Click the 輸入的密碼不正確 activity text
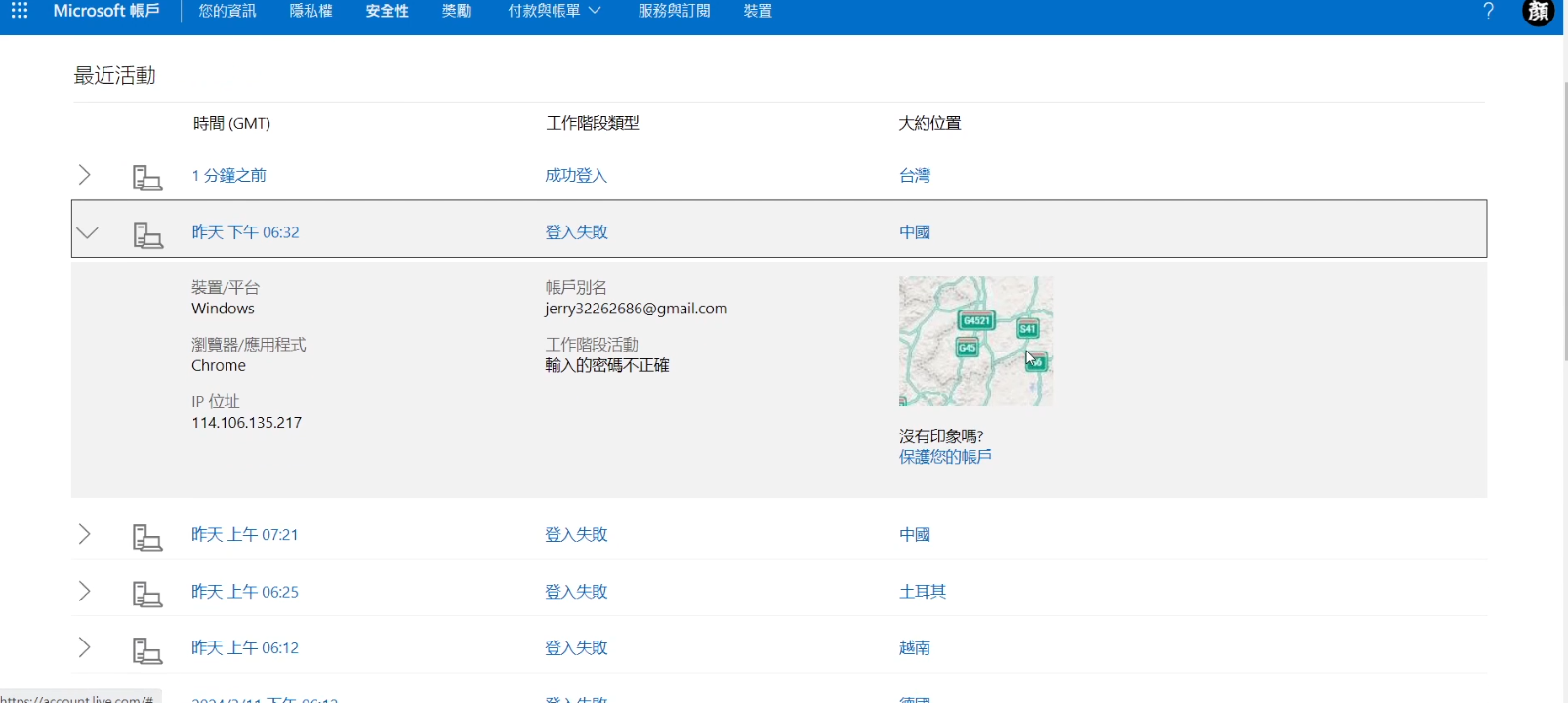The height and width of the screenshot is (703, 1568). tap(607, 366)
